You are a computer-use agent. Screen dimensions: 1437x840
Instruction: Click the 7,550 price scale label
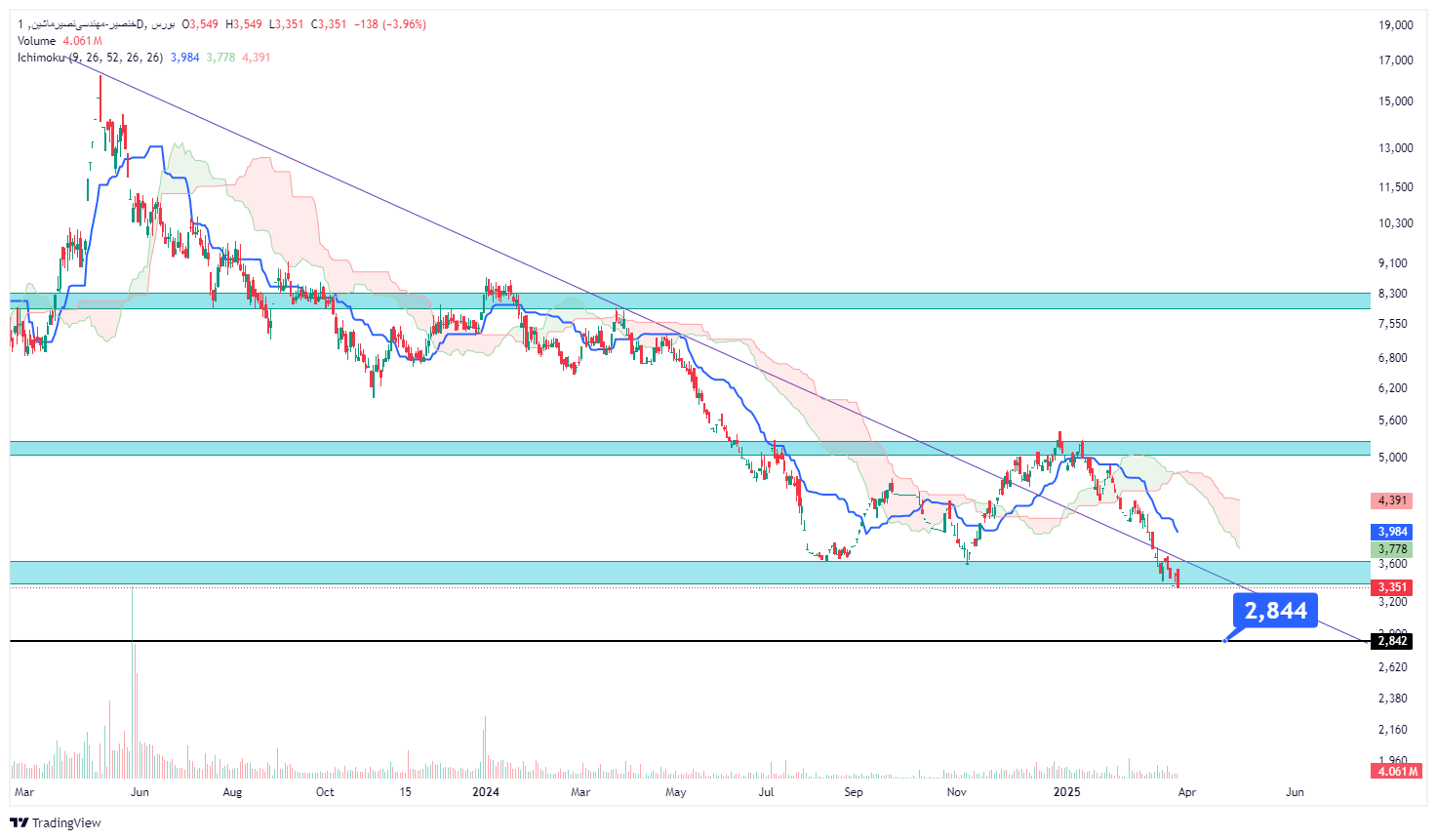pos(1393,324)
